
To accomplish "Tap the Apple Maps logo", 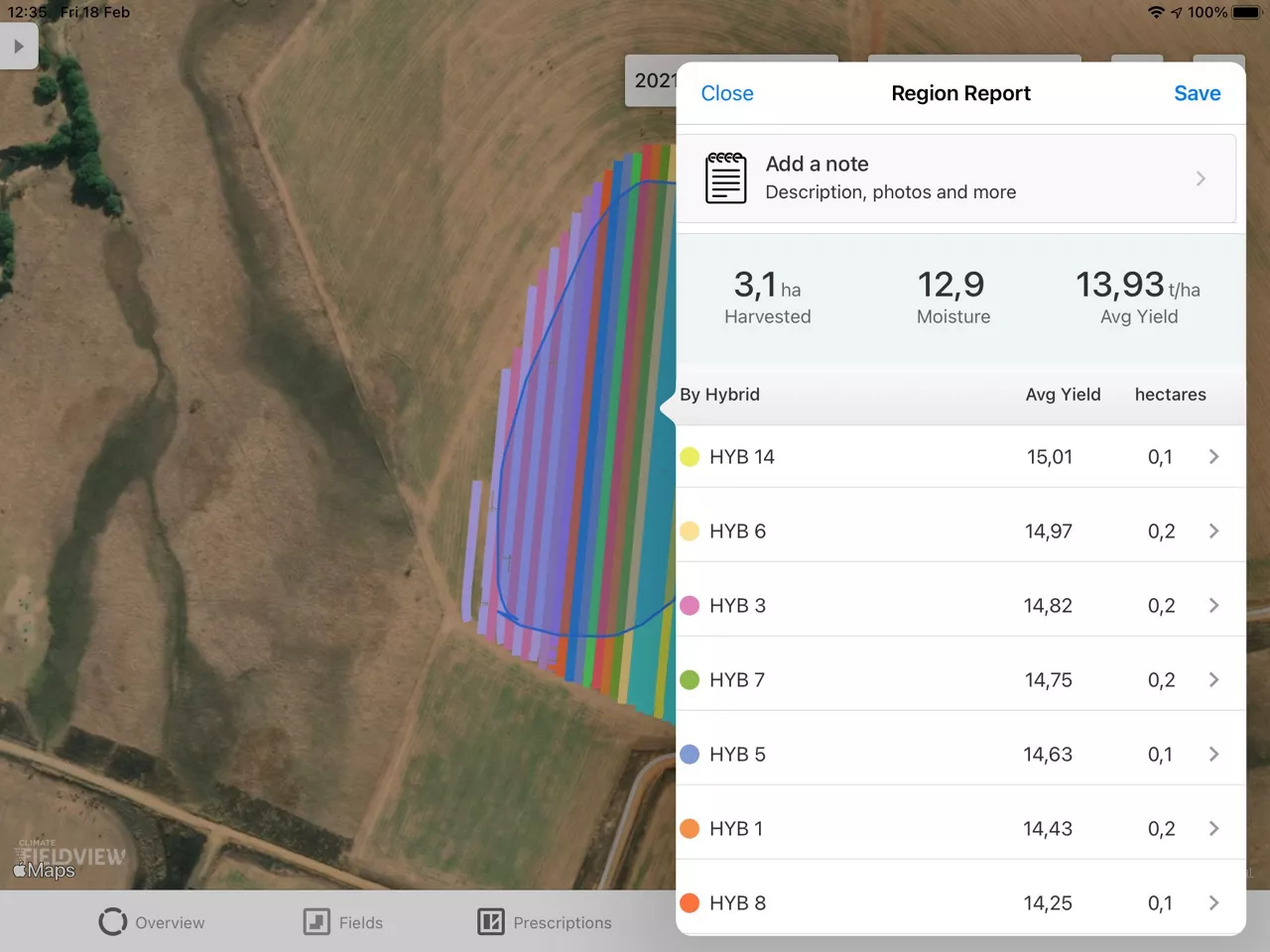I will click(45, 871).
